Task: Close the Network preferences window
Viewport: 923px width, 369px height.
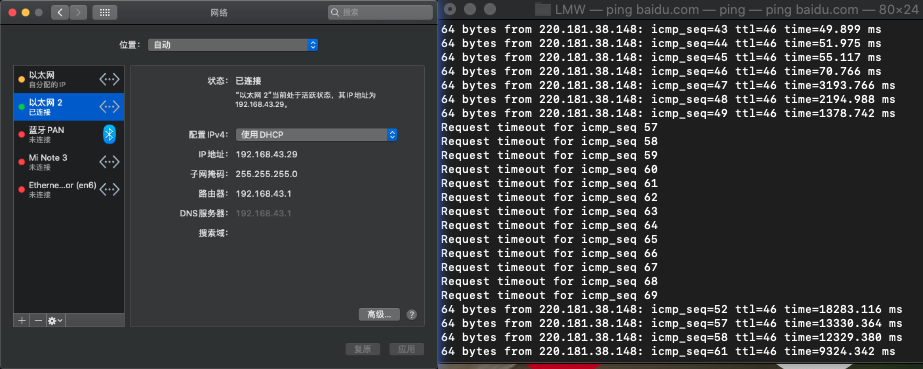Action: pyautogui.click(x=12, y=12)
